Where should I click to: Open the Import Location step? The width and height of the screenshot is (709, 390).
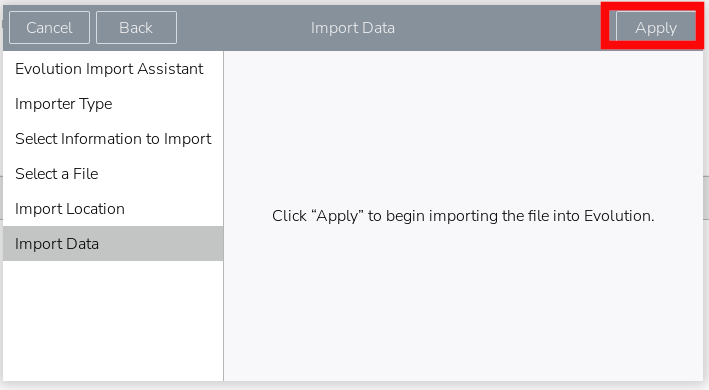click(113, 209)
